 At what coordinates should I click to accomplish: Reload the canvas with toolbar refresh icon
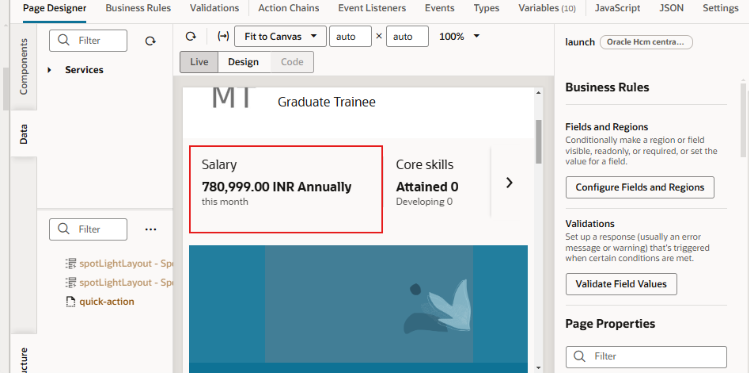point(191,36)
